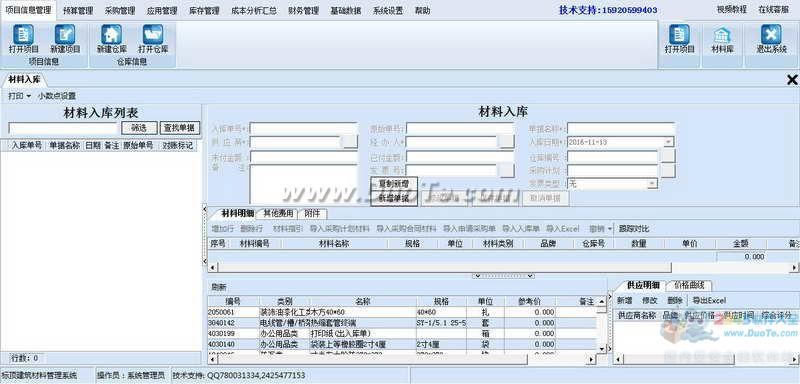Click the 打开项目 icon in 项目信息 group
This screenshot has width=800, height=384.
tap(23, 35)
